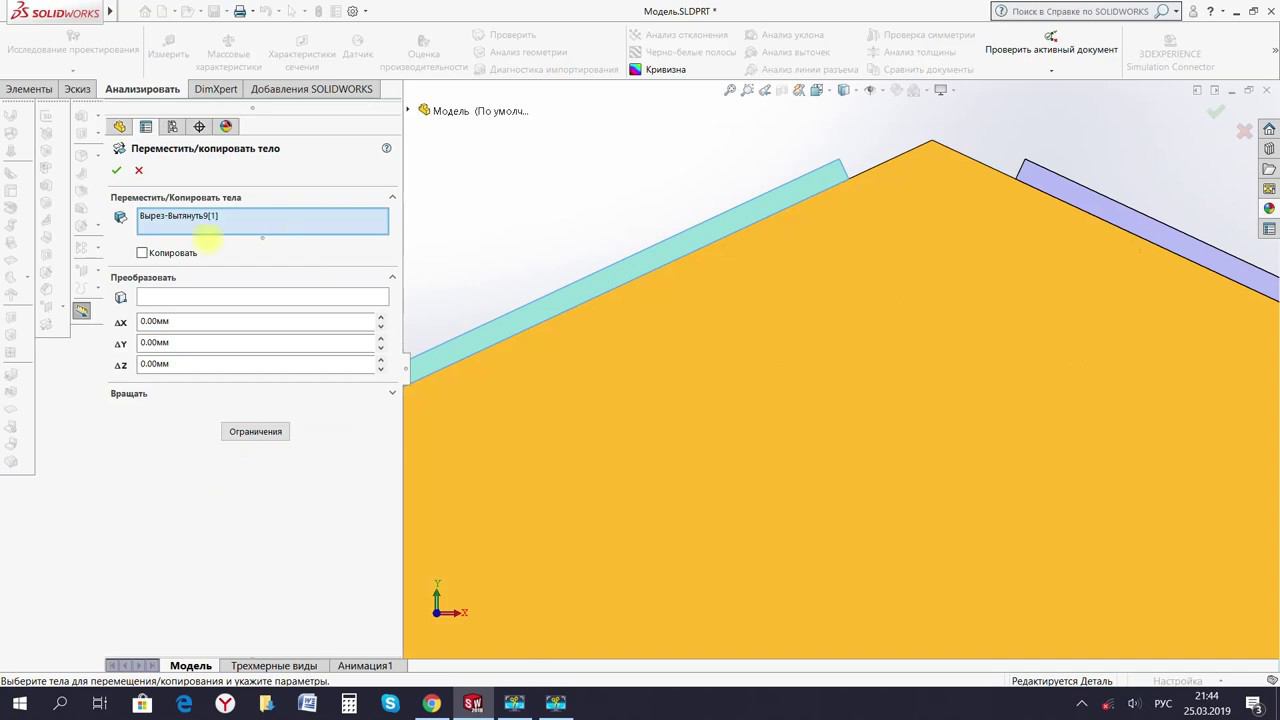Click Проверить активный документ
Image resolution: width=1280 pixels, height=720 pixels.
click(1051, 43)
